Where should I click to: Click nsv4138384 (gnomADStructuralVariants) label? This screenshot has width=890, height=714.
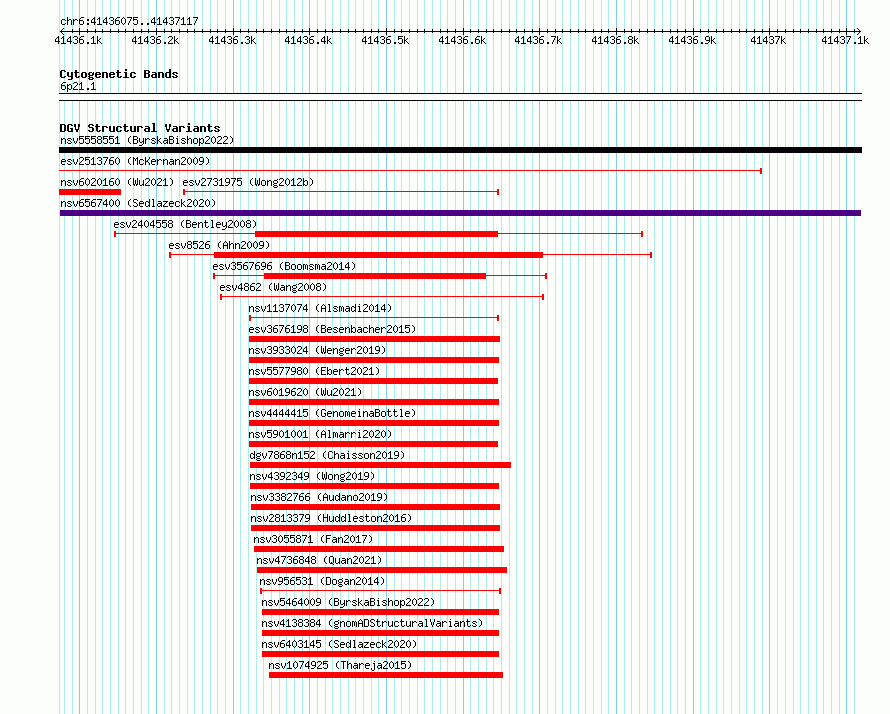pos(372,623)
